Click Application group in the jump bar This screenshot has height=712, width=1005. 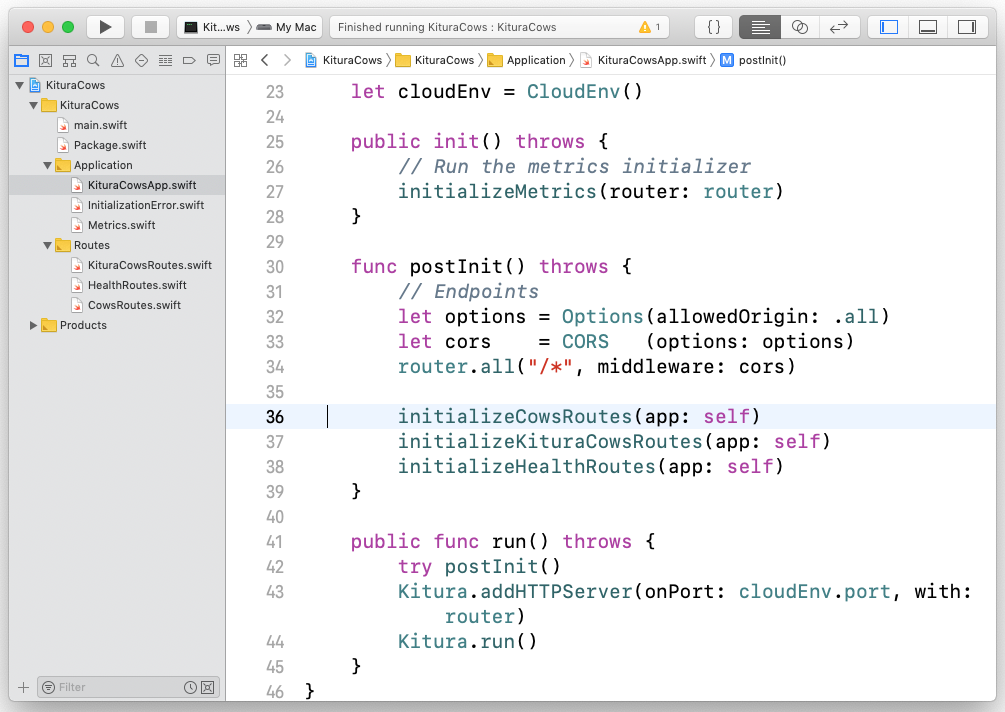526,60
